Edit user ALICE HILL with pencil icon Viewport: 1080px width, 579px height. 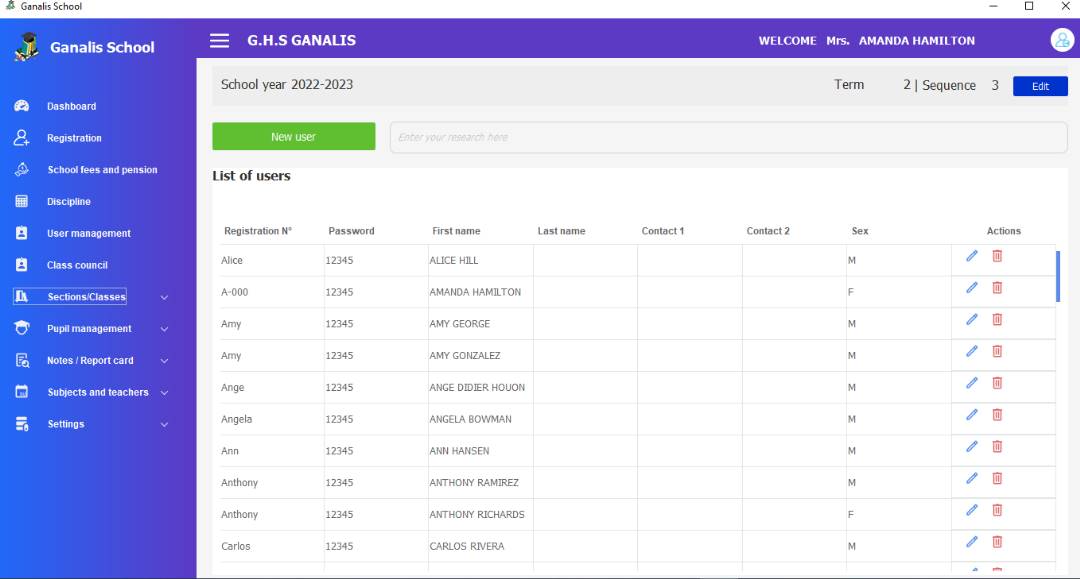tap(972, 256)
